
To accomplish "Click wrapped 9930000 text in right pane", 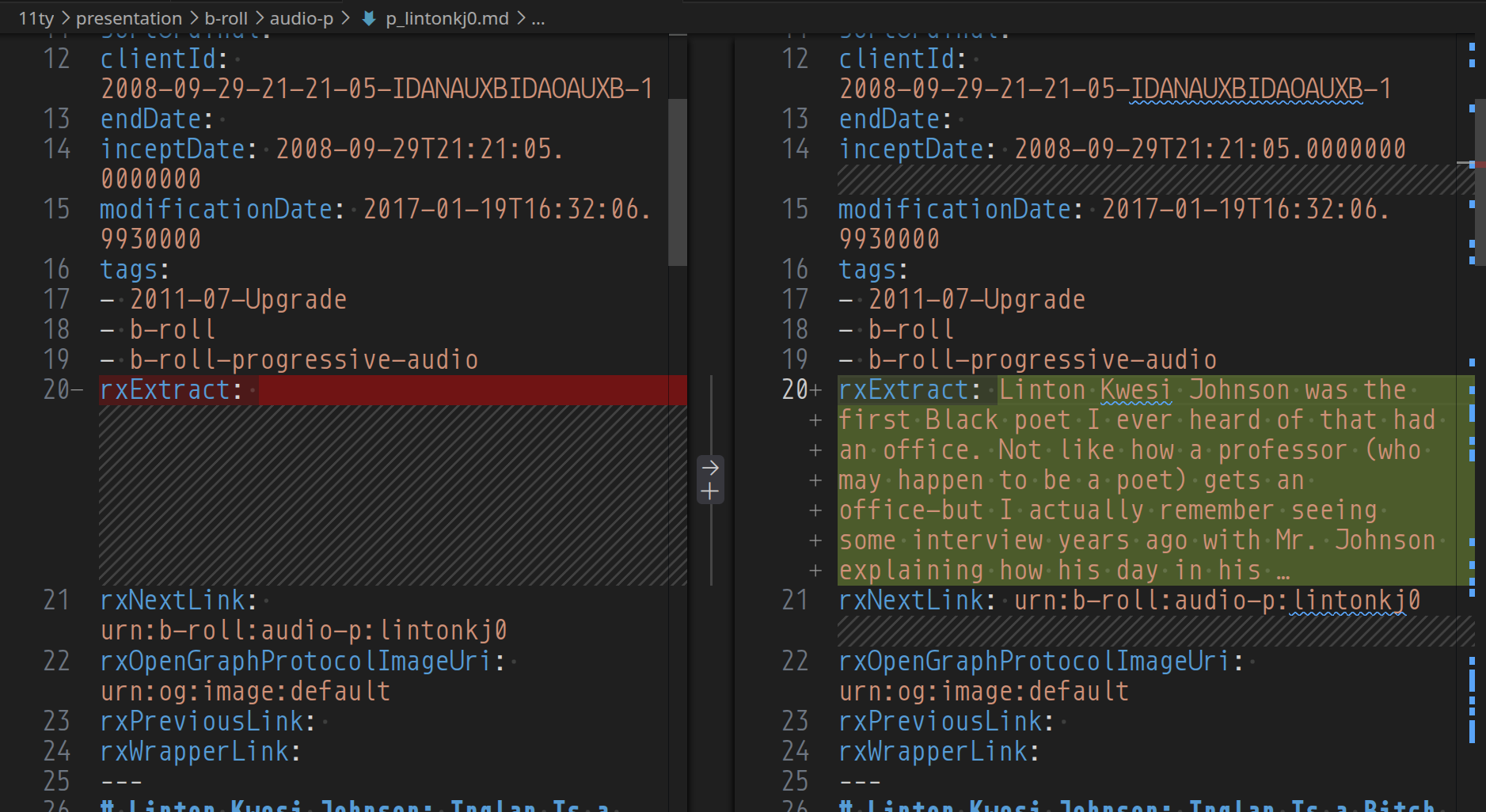I will coord(890,239).
